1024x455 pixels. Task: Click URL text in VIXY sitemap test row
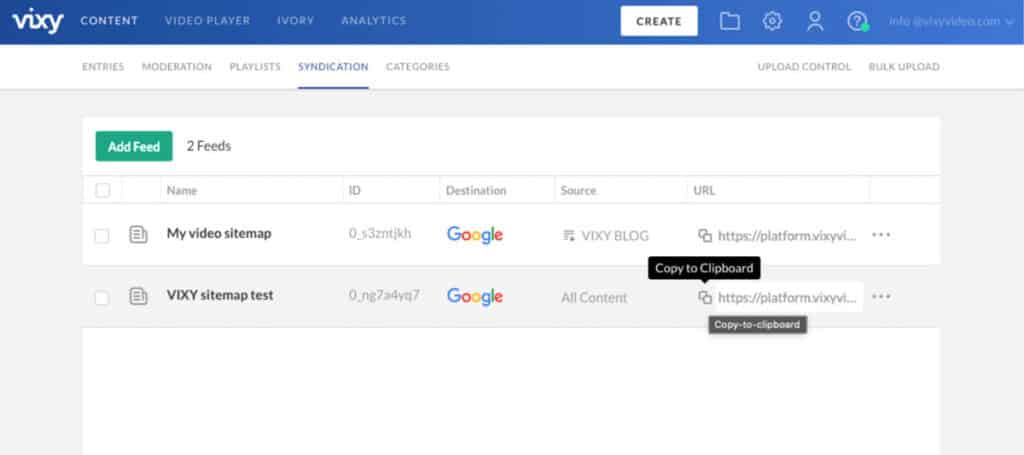tap(787, 298)
